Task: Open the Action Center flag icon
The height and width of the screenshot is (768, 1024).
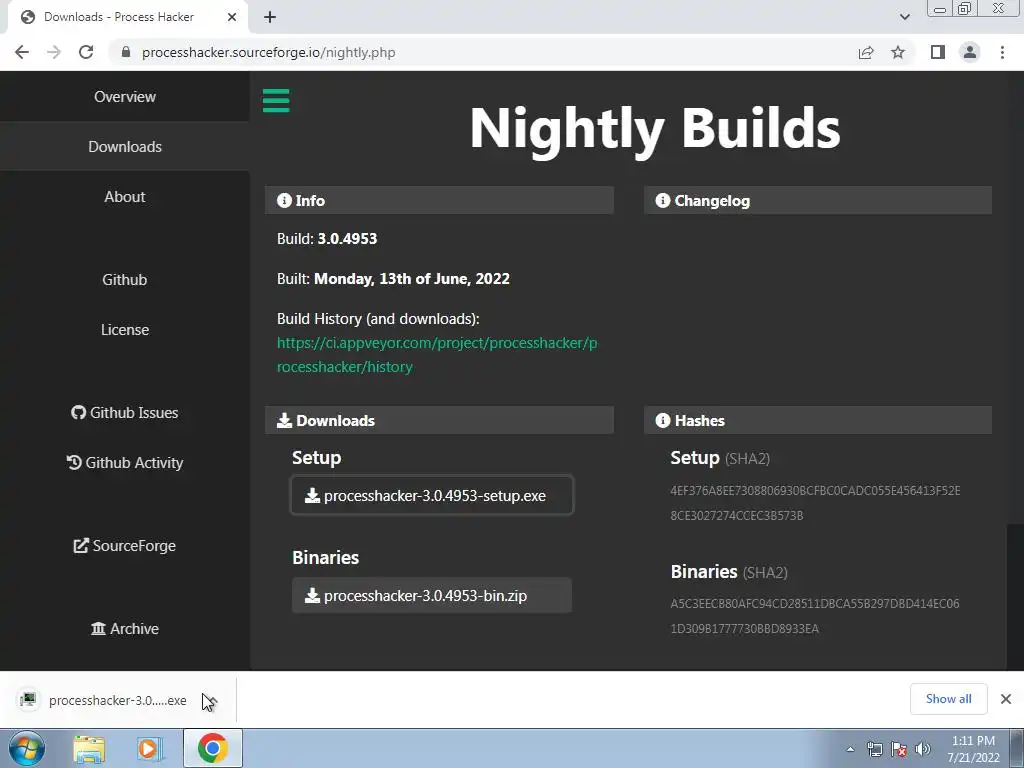Action: (899, 749)
